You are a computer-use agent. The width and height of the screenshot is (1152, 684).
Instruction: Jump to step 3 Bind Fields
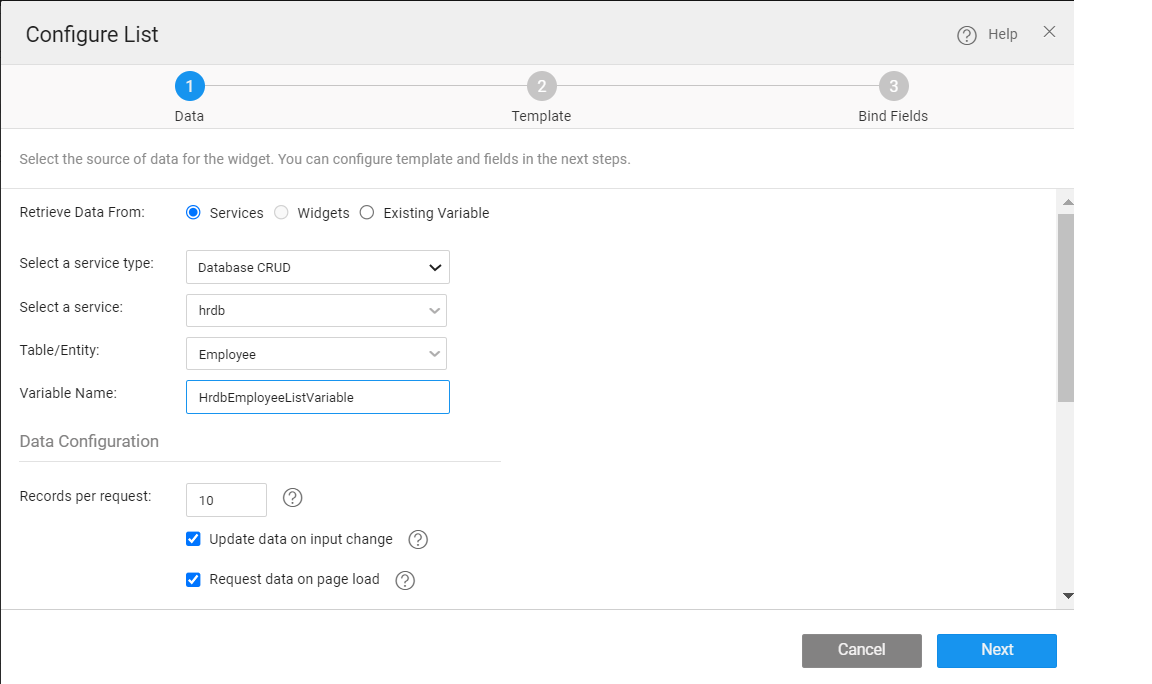point(893,87)
